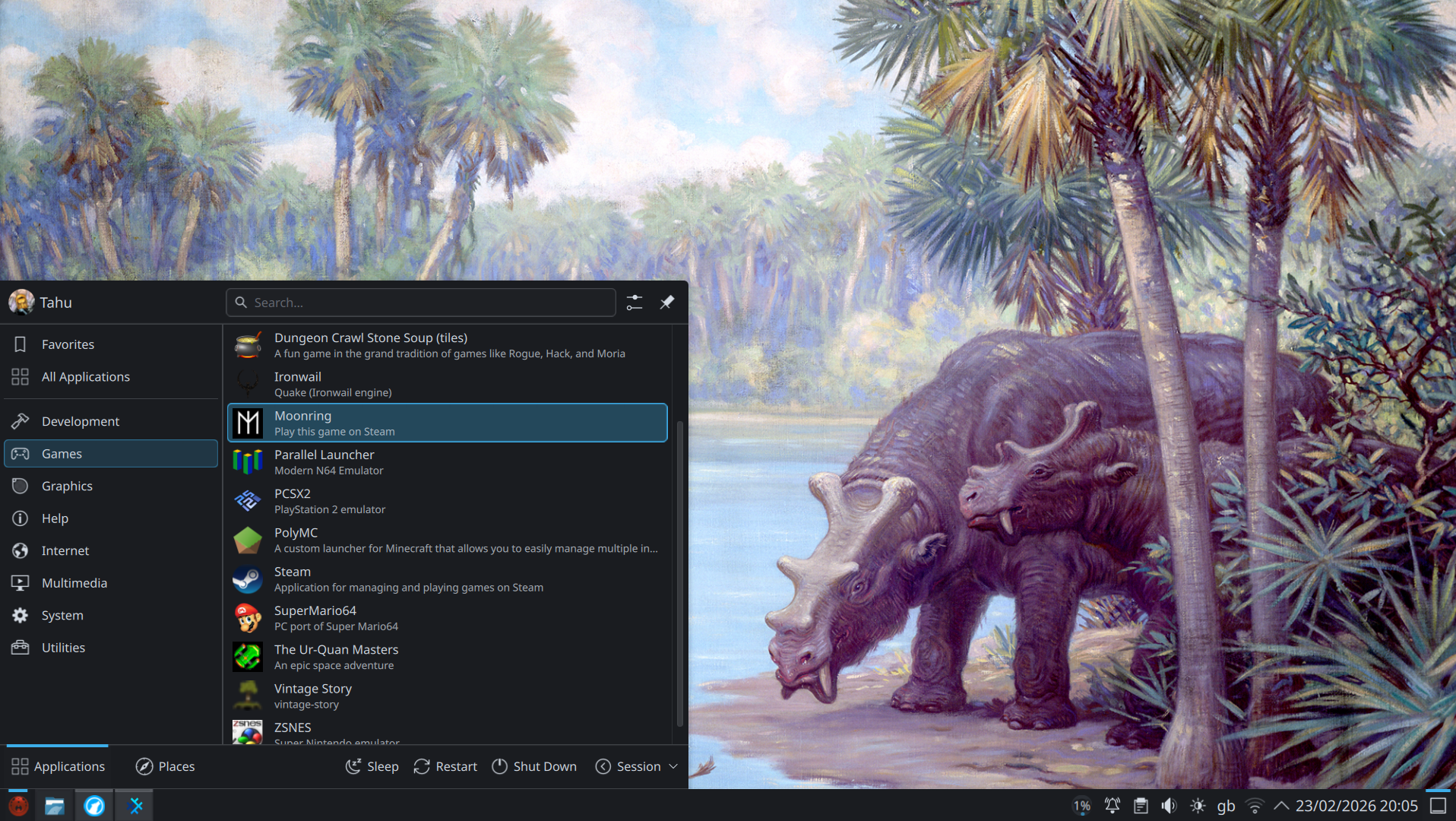Open the 1% system monitor tray indicator

1082,806
